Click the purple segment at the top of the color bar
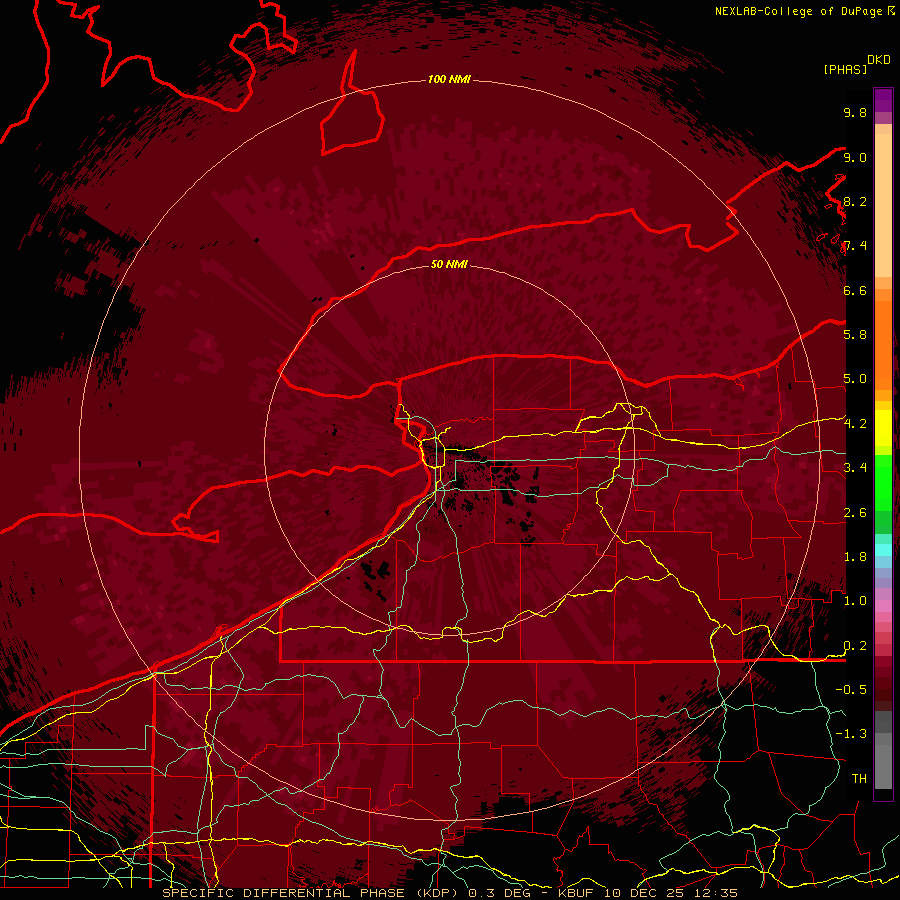 [883, 100]
